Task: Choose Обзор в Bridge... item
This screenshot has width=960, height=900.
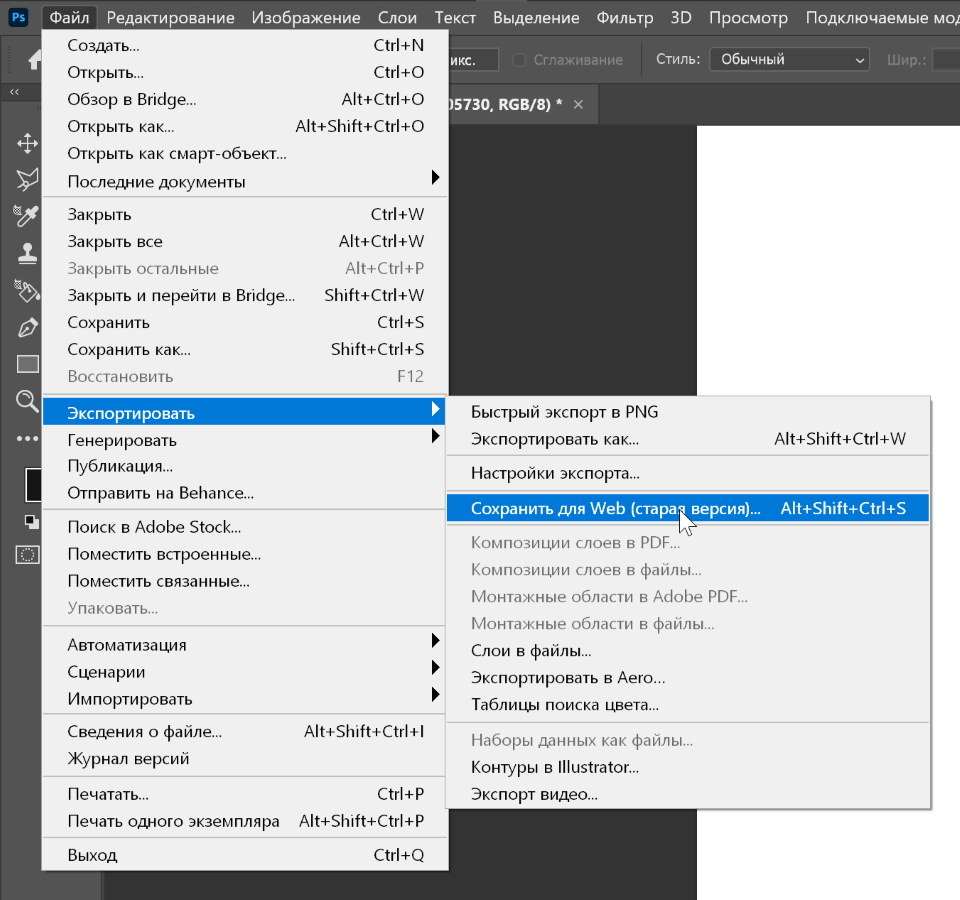Action: [x=245, y=99]
